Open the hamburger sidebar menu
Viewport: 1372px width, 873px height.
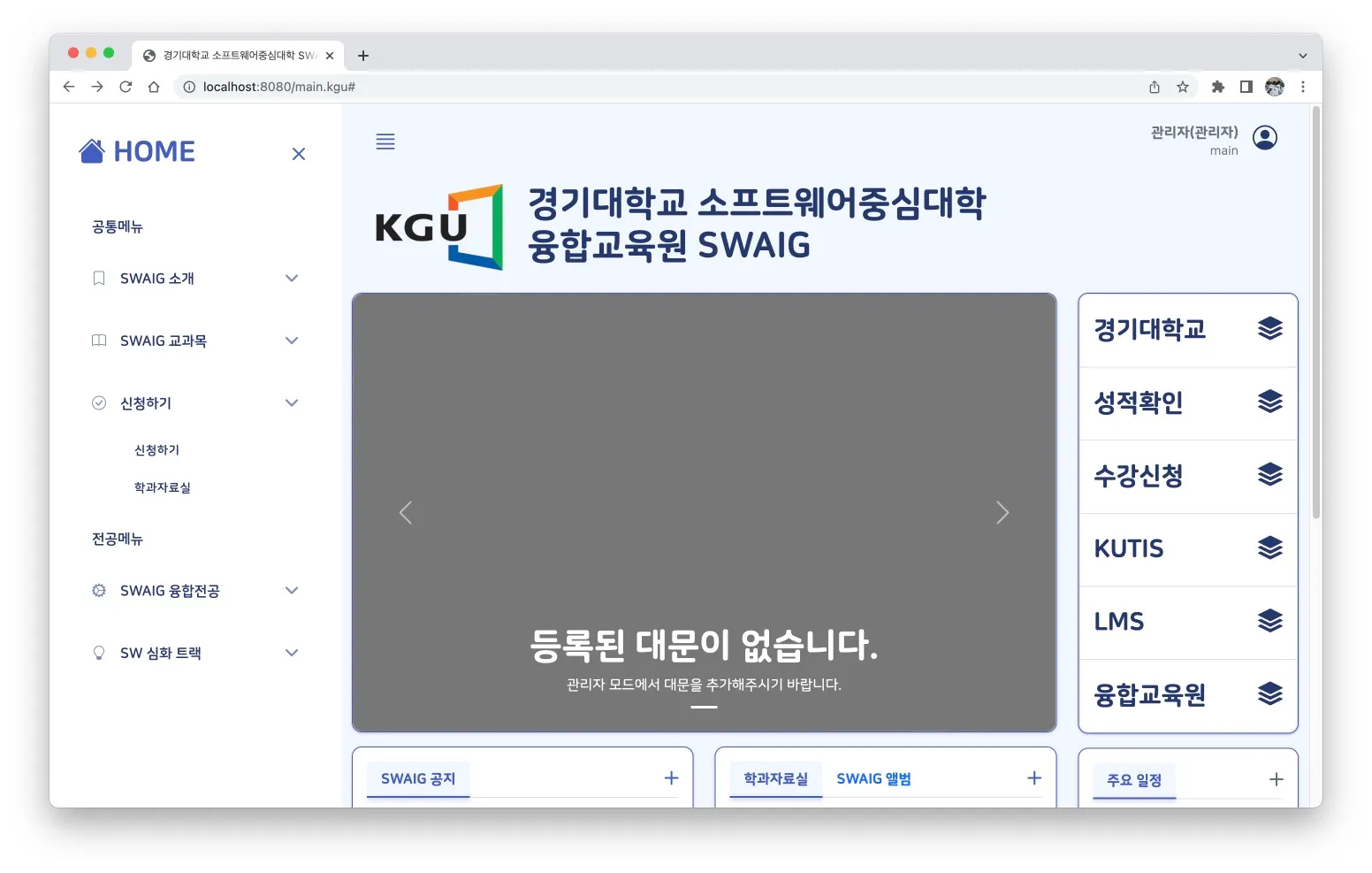click(385, 141)
